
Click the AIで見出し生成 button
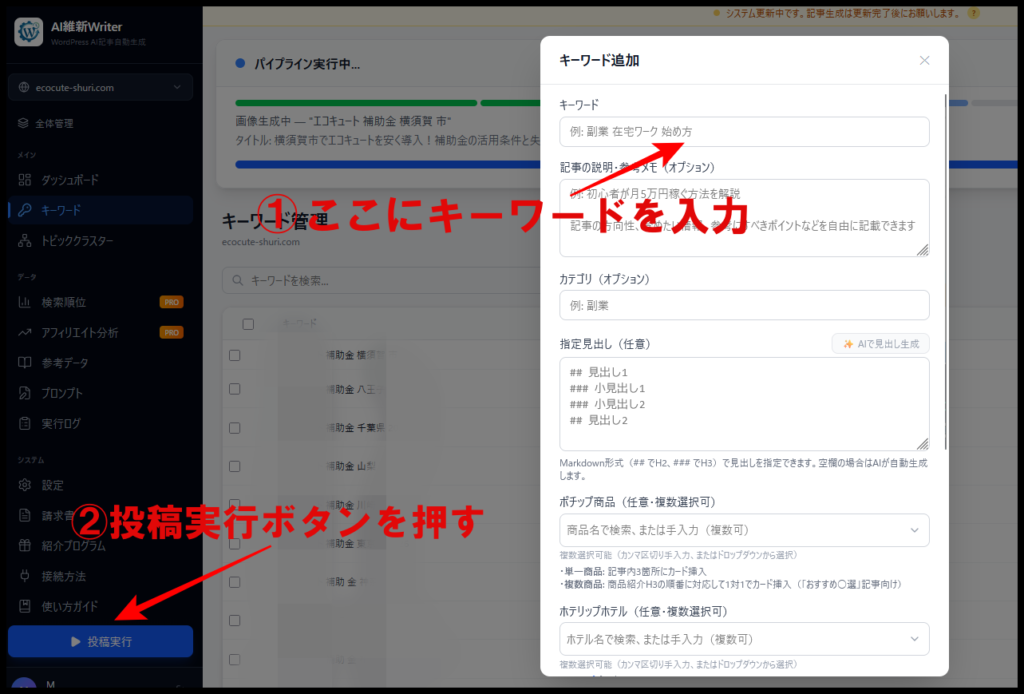click(x=880, y=344)
